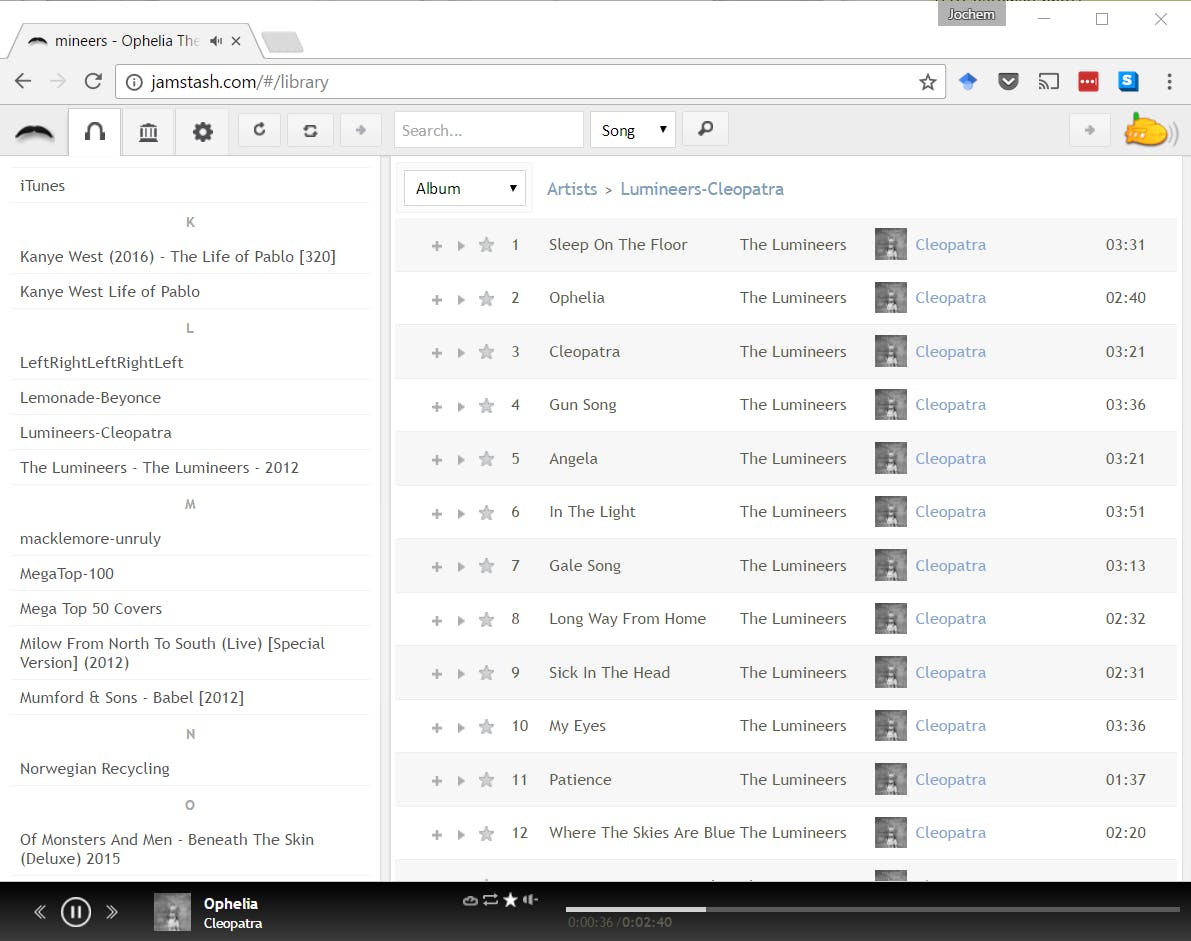Click the toolbar arrow next to sync icon
The width and height of the screenshot is (1191, 941).
[x=361, y=130]
